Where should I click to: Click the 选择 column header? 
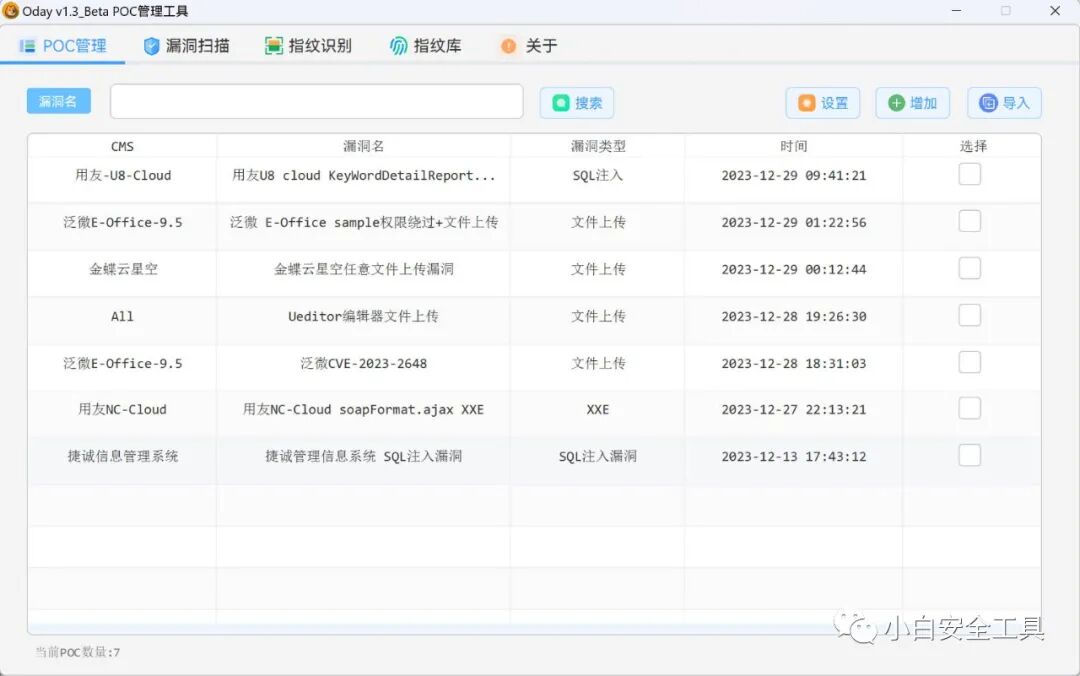(973, 146)
